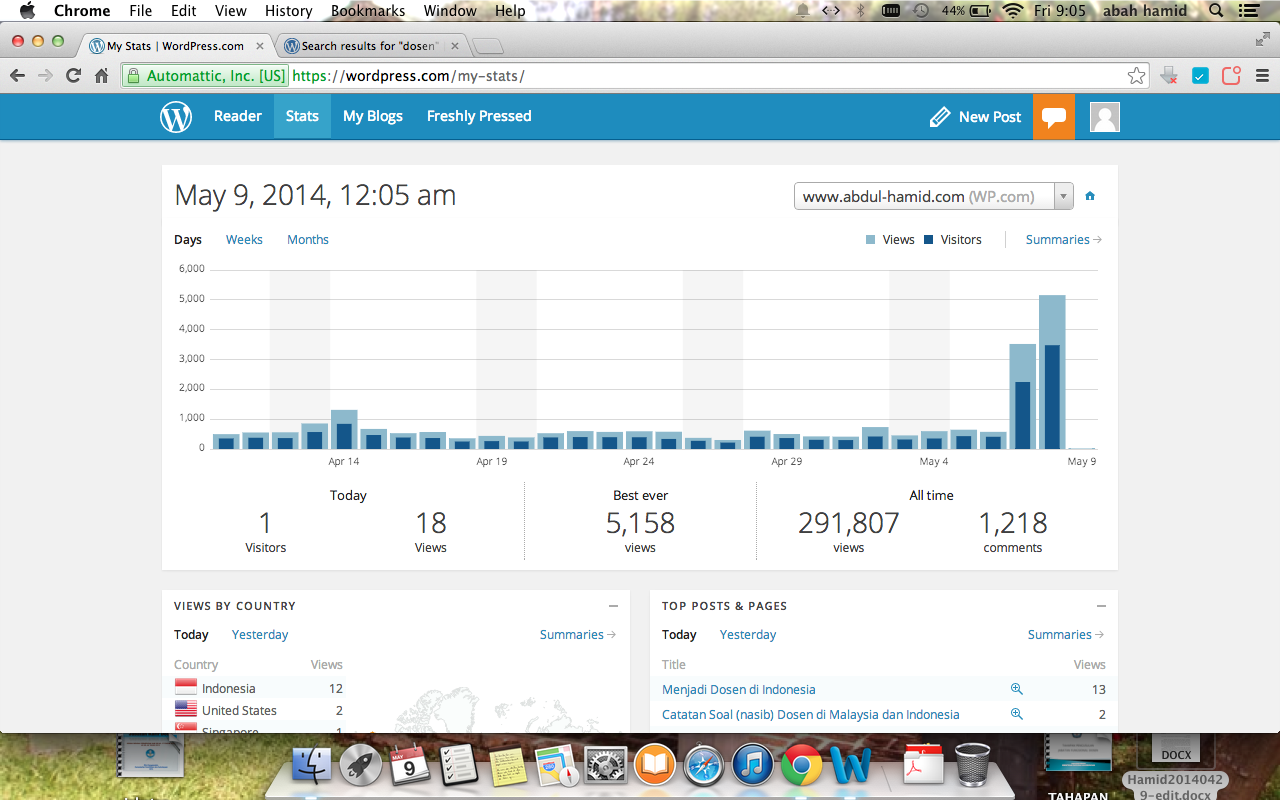Show Yesterday's views by country

click(259, 635)
